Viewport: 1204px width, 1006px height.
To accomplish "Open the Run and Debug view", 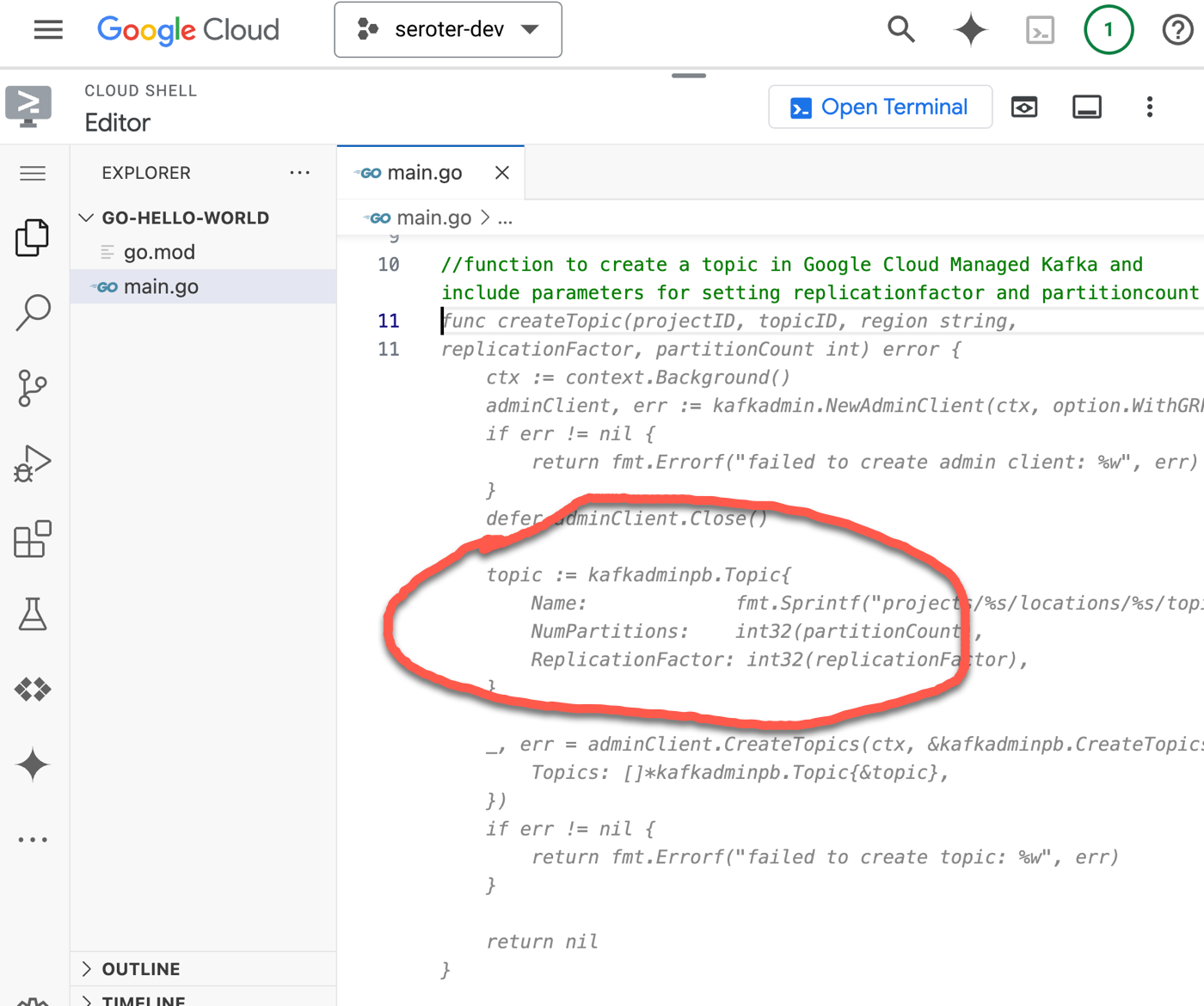I will [x=33, y=464].
